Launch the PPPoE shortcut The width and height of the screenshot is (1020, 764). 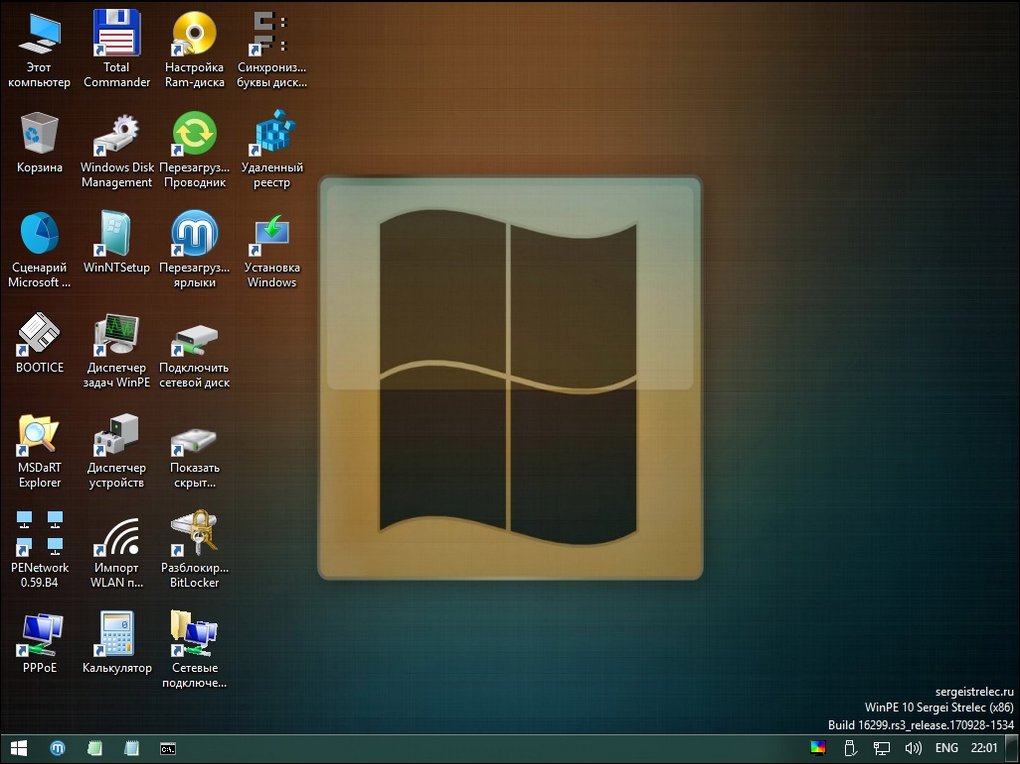click(39, 644)
